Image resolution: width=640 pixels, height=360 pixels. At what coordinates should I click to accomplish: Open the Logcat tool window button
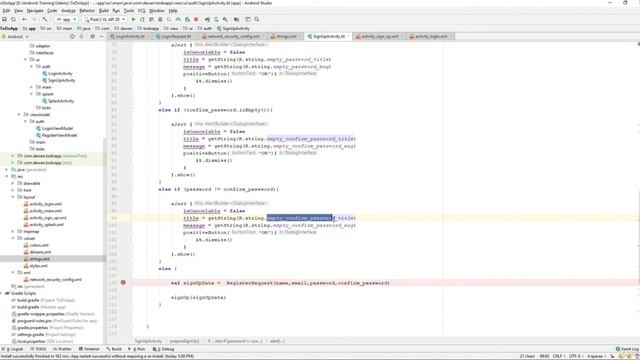click(13, 349)
